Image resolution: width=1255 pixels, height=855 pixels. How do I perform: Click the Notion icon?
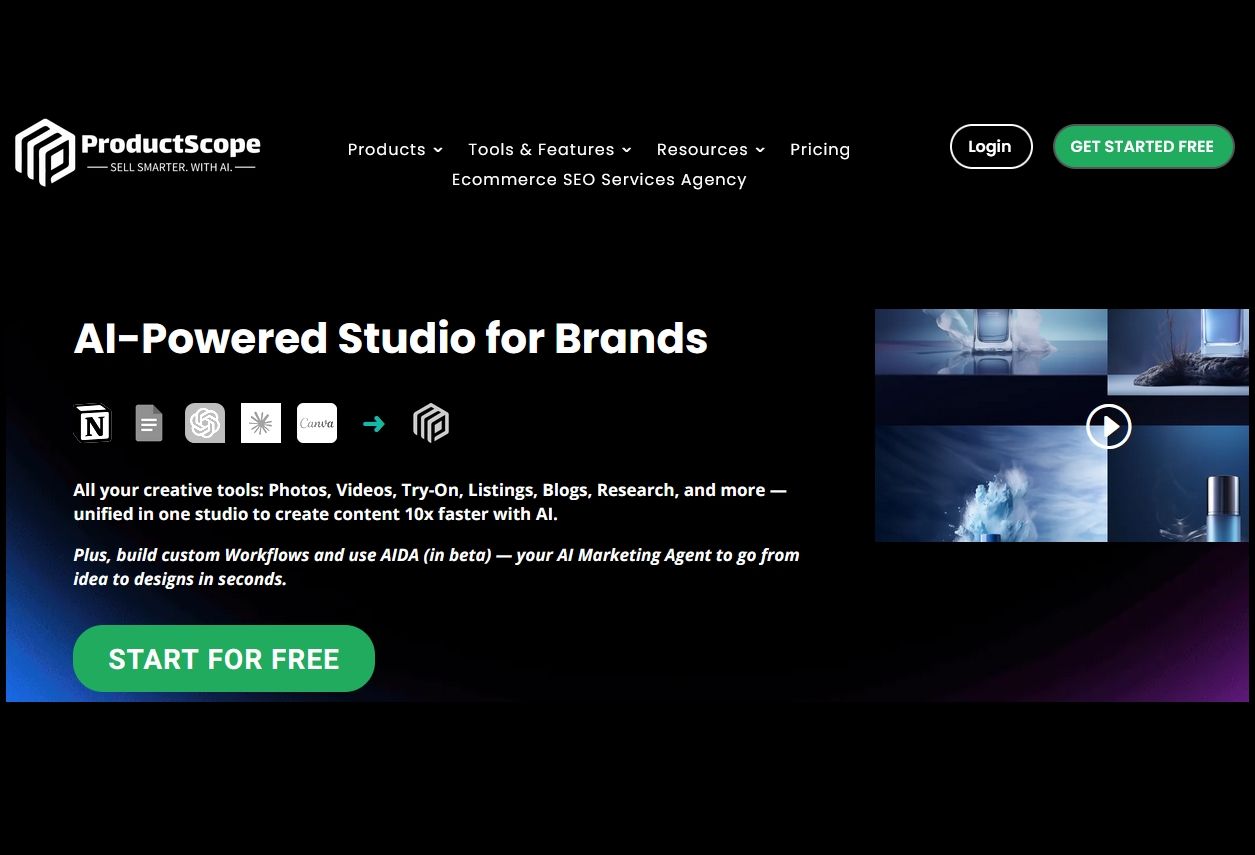pos(93,423)
